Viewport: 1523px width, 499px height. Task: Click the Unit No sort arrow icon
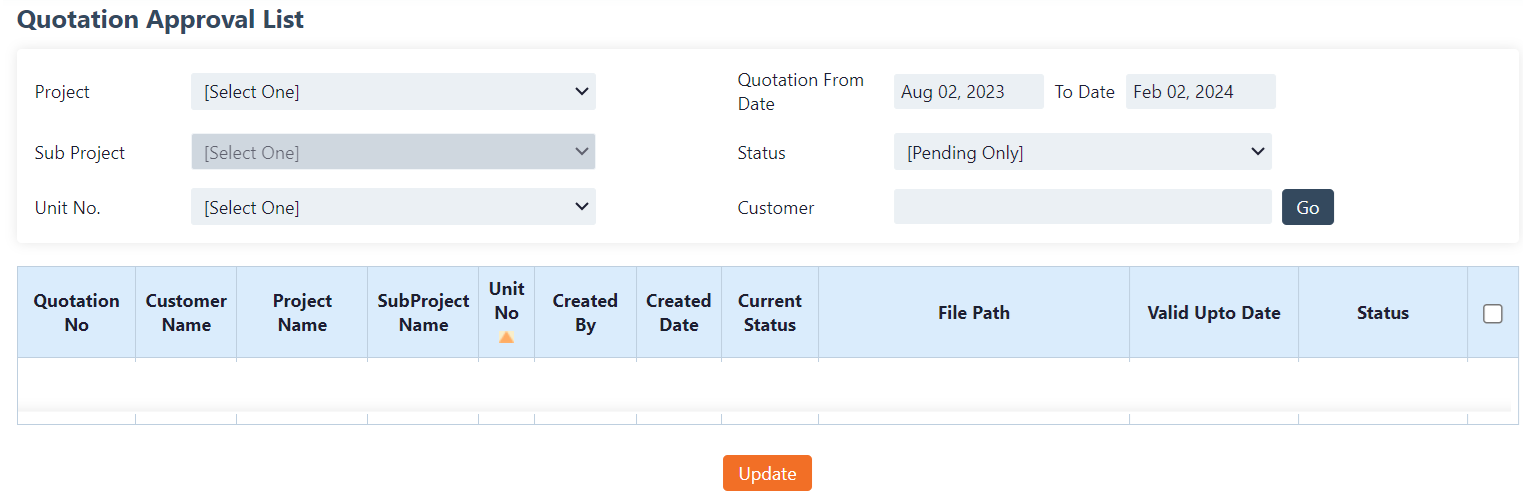[507, 337]
